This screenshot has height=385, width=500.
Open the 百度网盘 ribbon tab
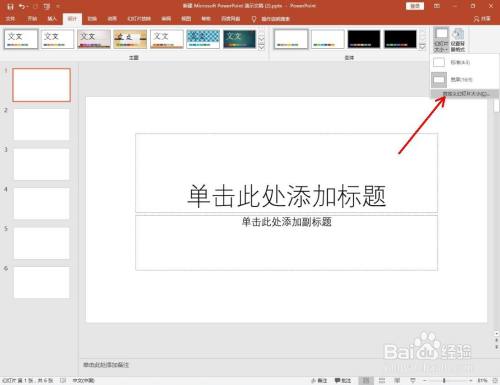click(x=230, y=19)
